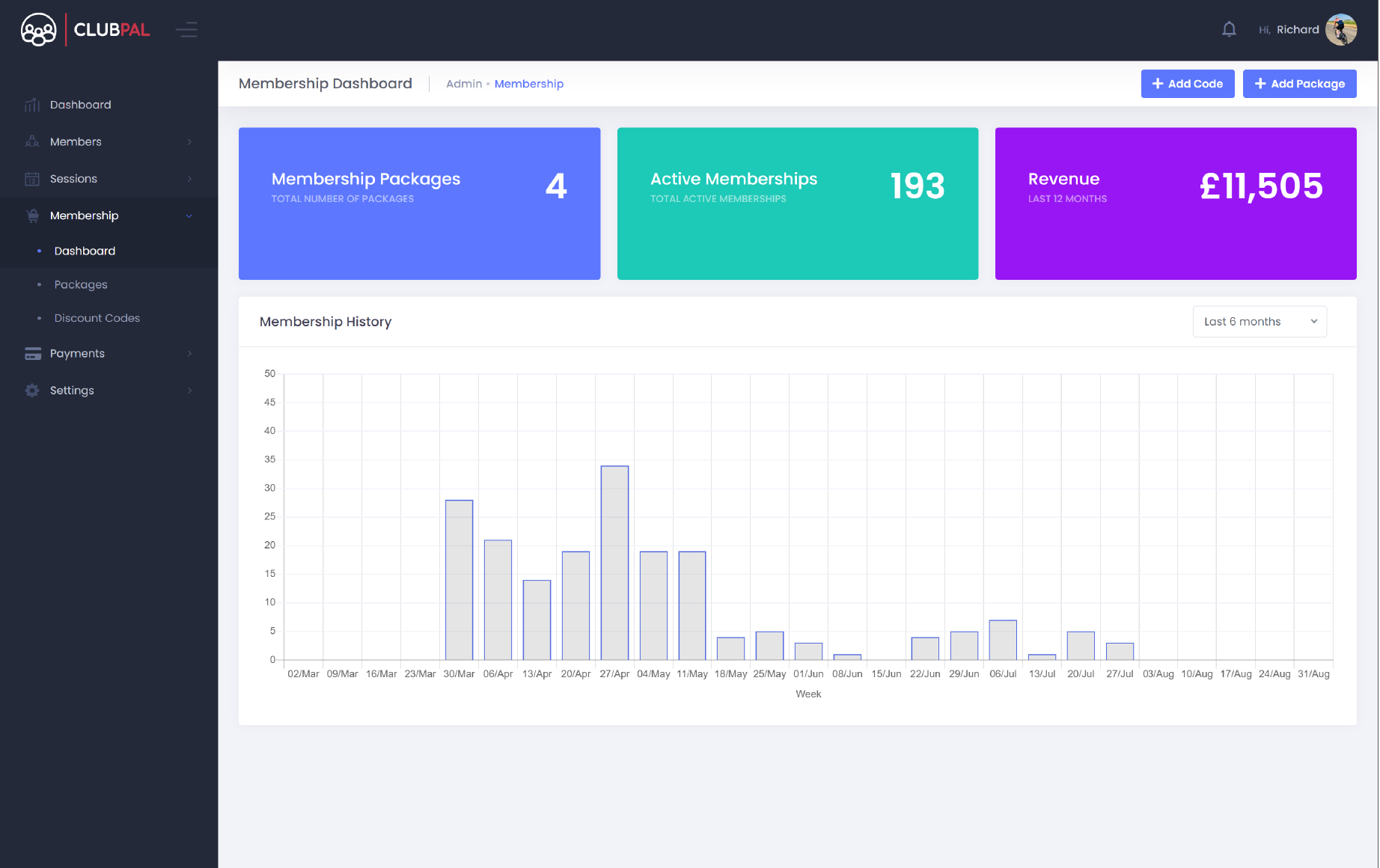Click the 30/Mar chart bar

pyautogui.click(x=459, y=580)
